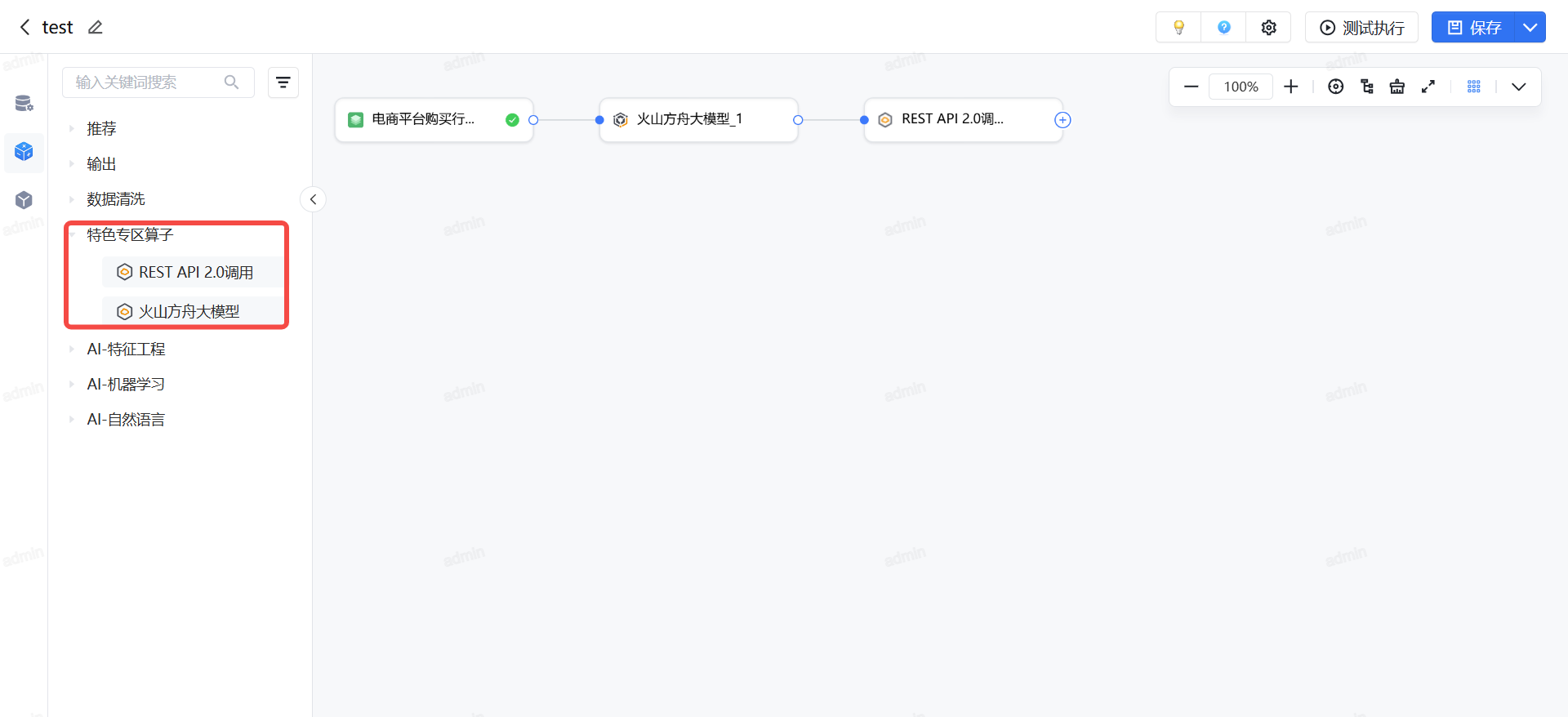
Task: Click the green icon on 电商平台购买行 node
Action: (x=356, y=120)
